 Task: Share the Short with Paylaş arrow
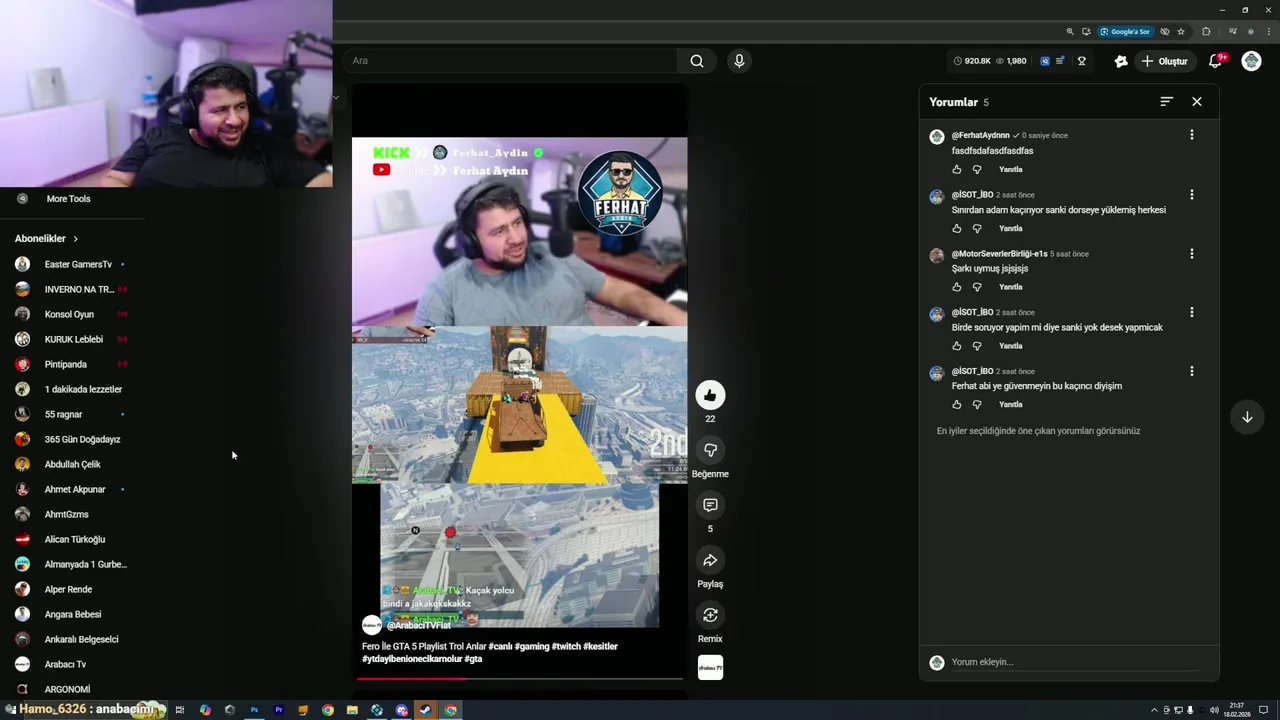tap(710, 560)
